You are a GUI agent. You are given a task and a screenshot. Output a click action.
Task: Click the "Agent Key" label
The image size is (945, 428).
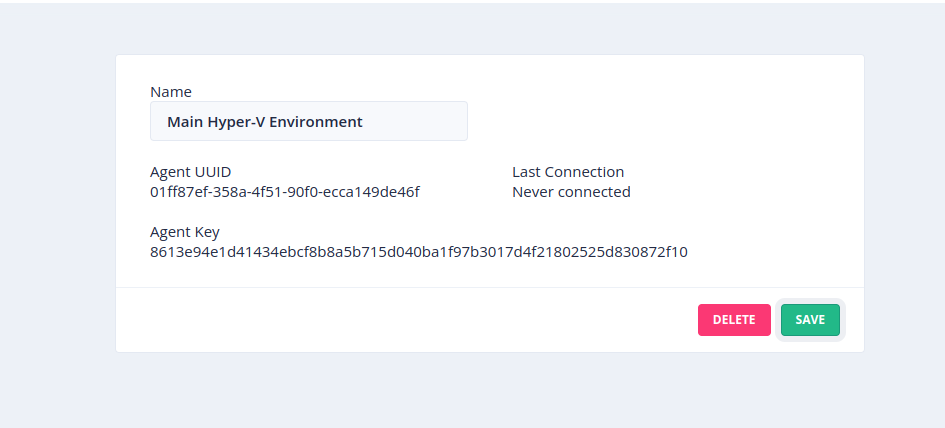(x=185, y=232)
